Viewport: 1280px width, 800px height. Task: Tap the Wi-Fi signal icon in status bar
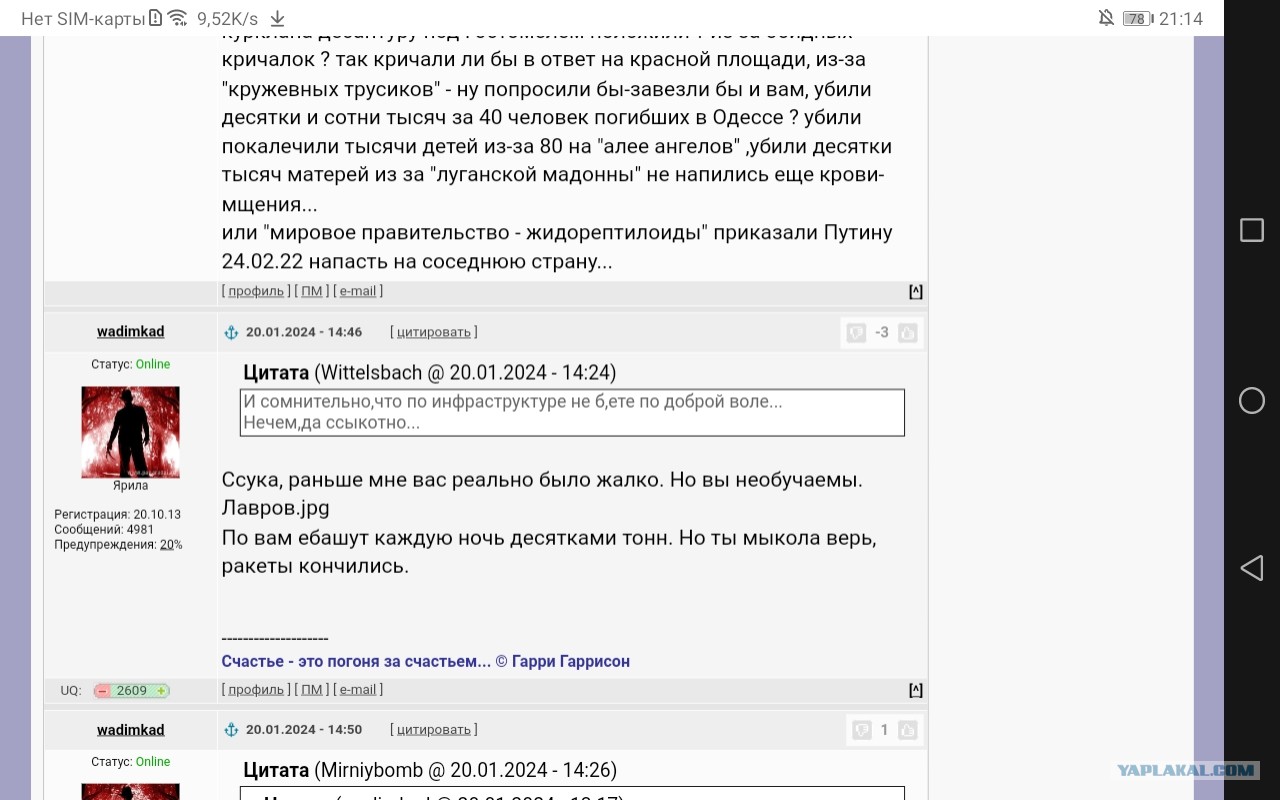177,18
